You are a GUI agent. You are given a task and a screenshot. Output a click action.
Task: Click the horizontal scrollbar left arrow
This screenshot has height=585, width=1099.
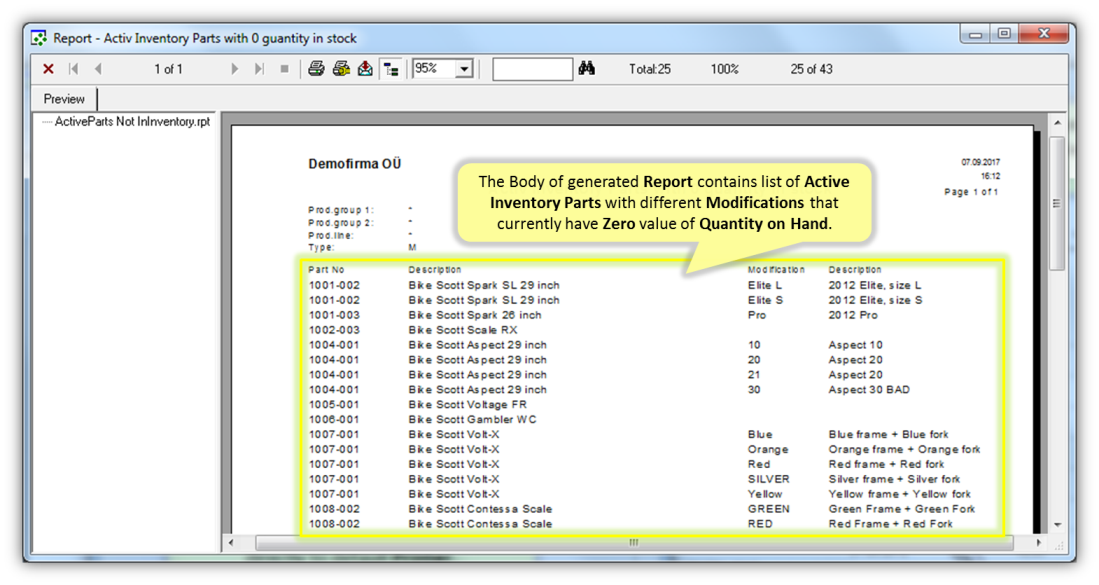point(231,542)
